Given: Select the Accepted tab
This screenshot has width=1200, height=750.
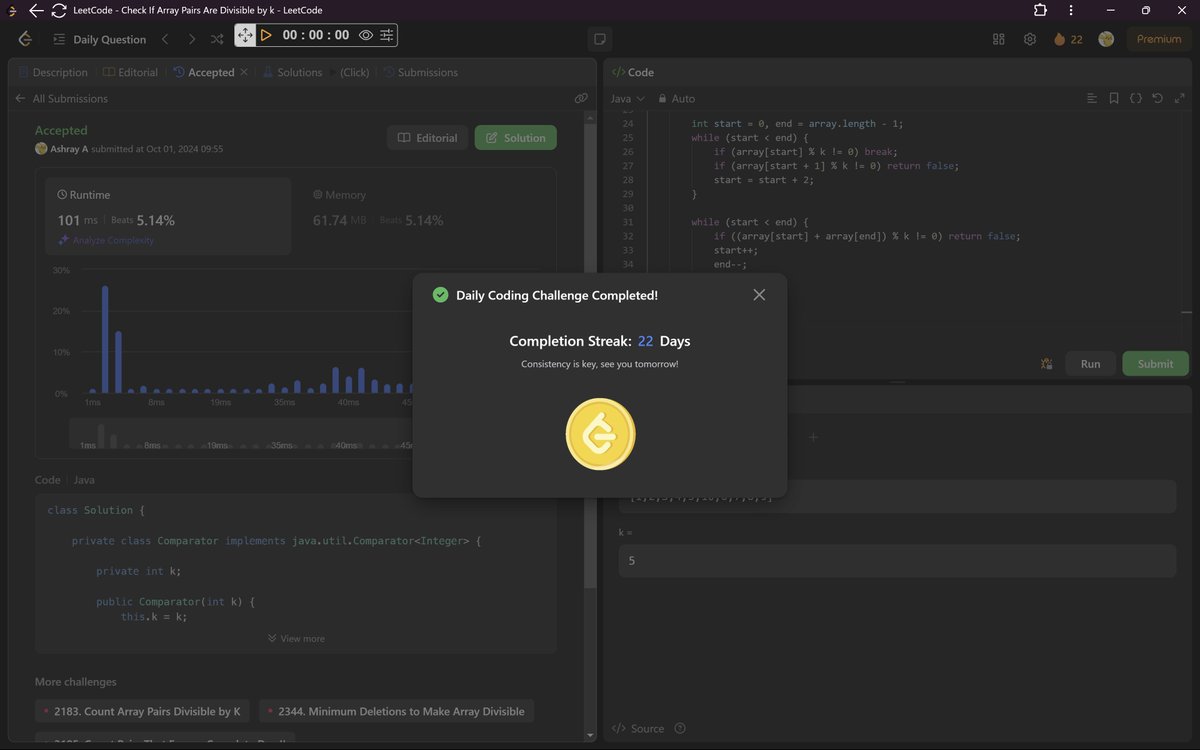Looking at the screenshot, I should [203, 72].
